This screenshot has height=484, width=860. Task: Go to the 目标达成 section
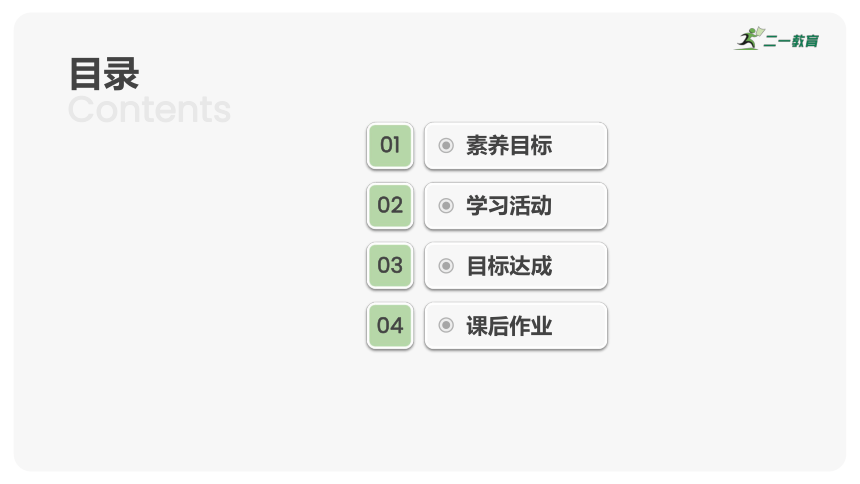click(516, 266)
